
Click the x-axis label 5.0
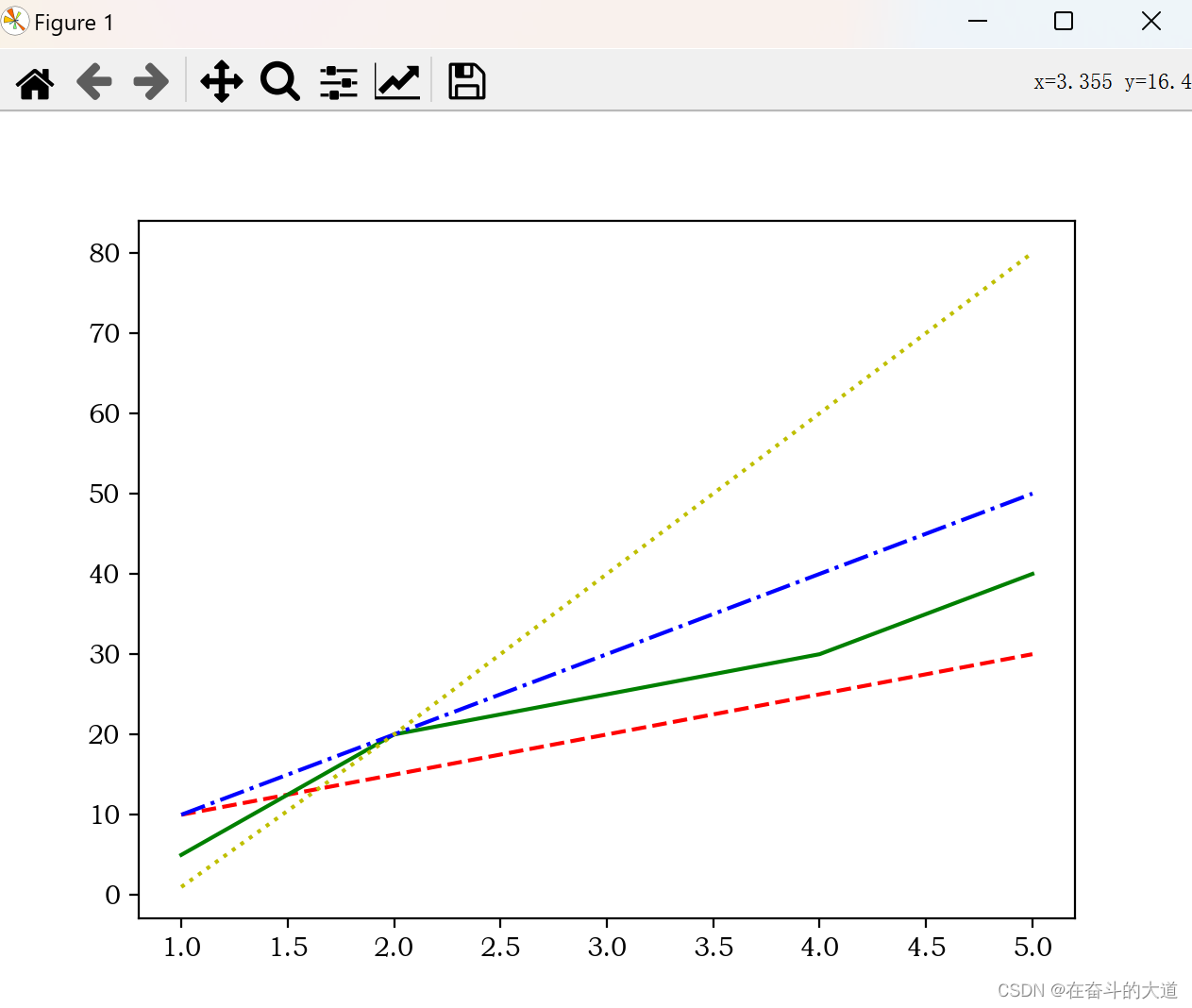click(1033, 947)
